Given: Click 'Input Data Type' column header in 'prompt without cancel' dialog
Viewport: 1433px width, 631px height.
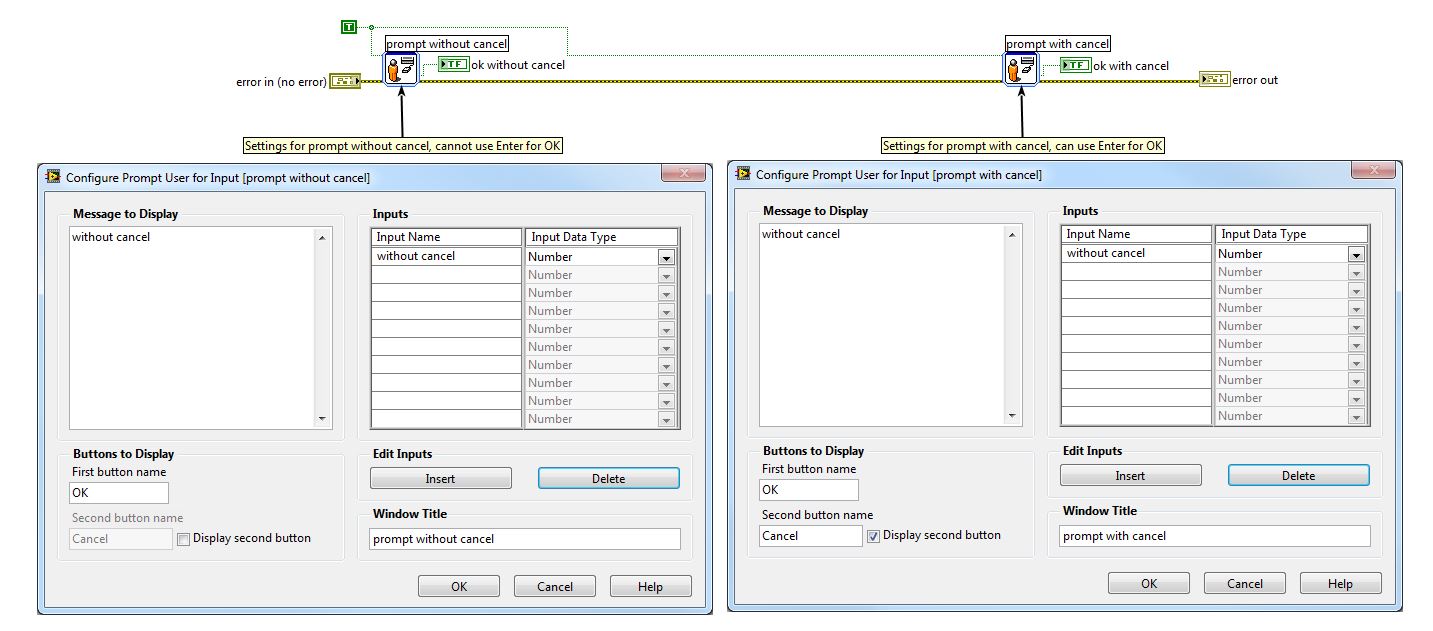Looking at the screenshot, I should [x=601, y=238].
